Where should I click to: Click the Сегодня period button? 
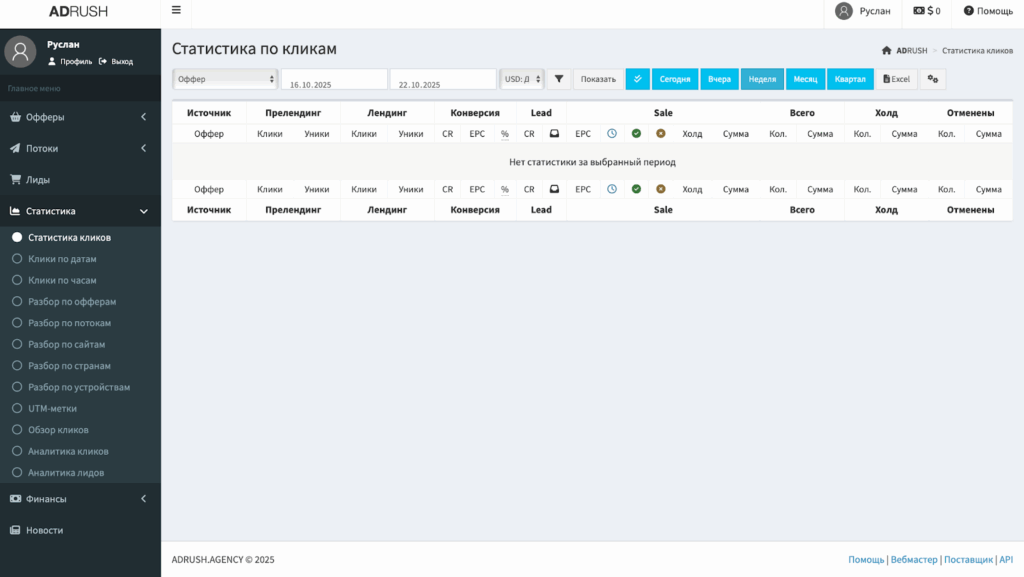click(675, 79)
